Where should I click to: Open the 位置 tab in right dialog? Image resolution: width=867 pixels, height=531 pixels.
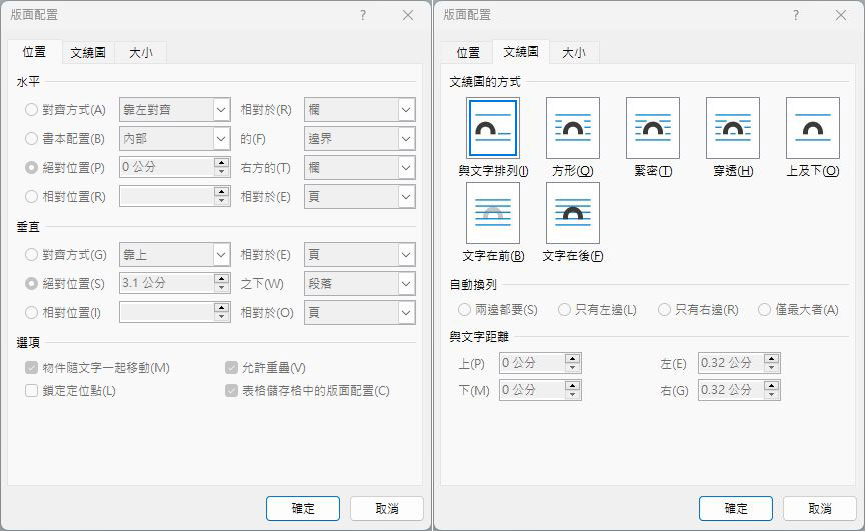point(468,53)
